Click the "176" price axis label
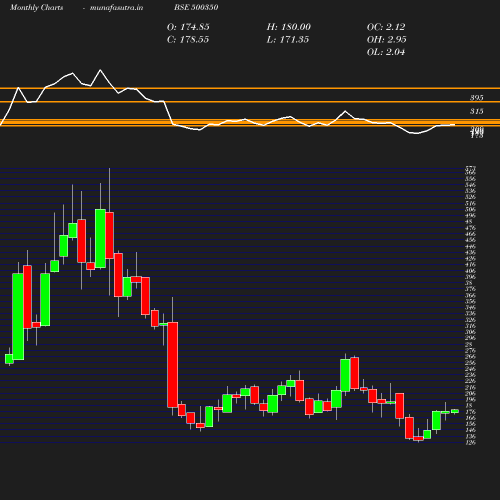Image resolution: width=500 pixels, height=500 pixels. (470, 412)
